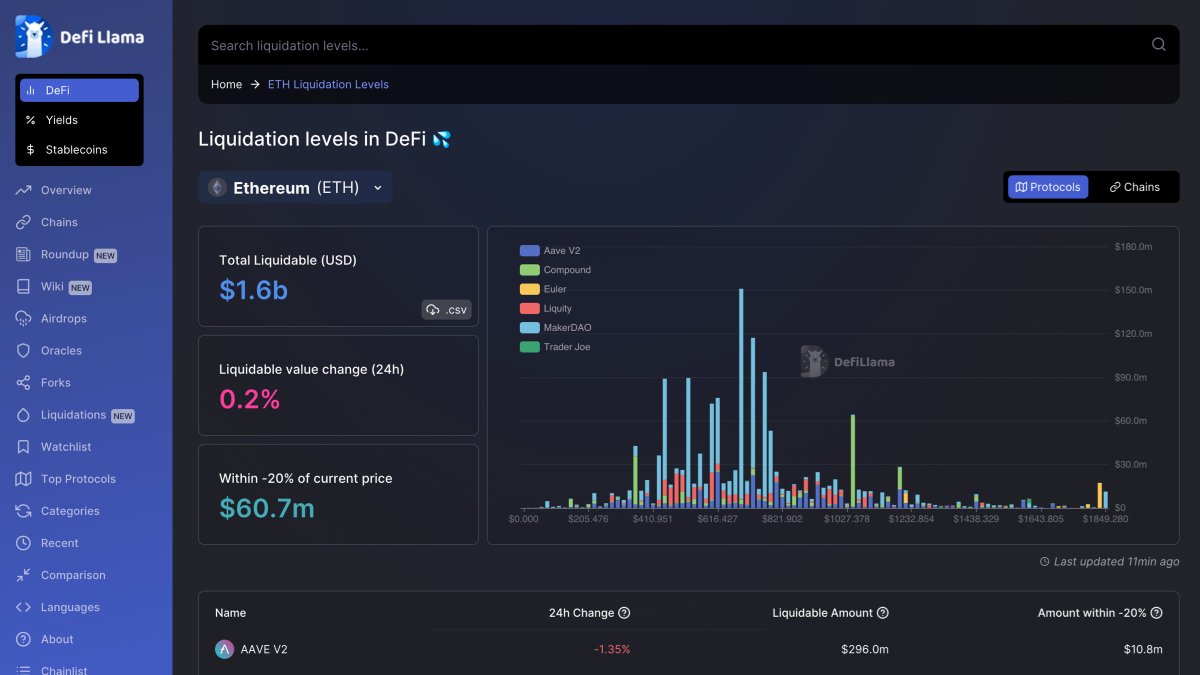
Task: Click the Liquidations droplet icon
Action: tap(23, 414)
